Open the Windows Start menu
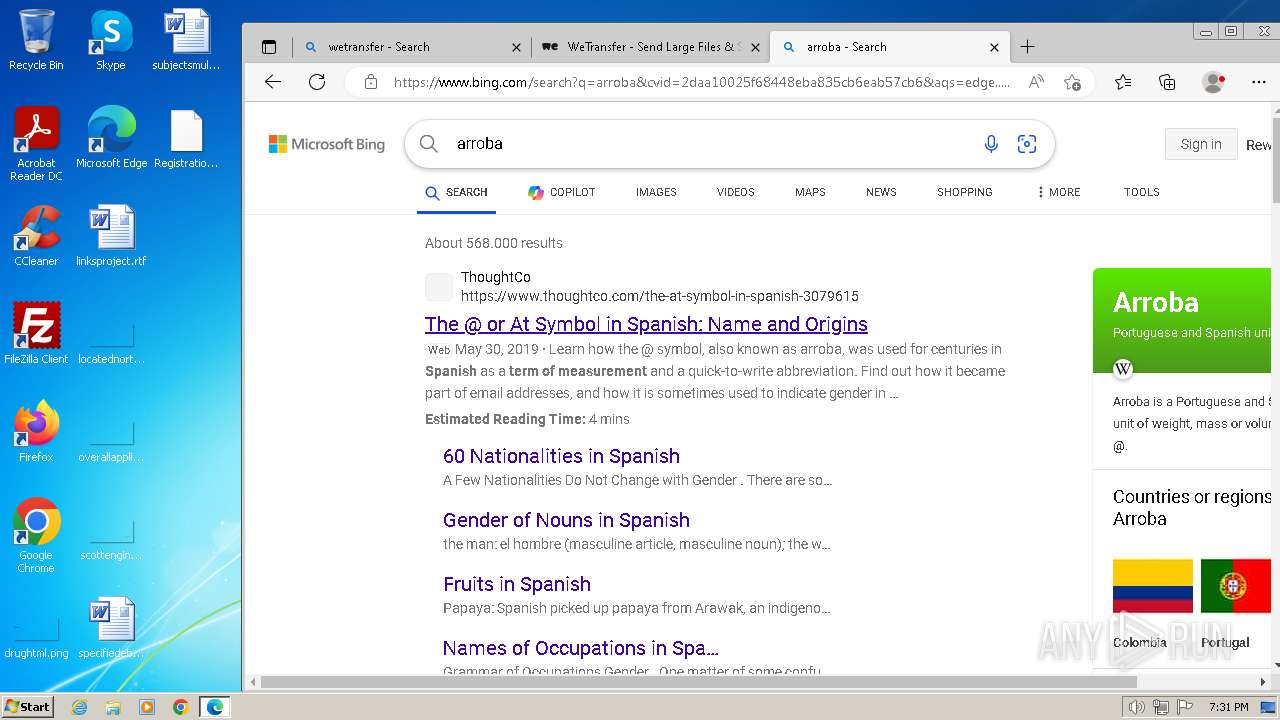 [x=28, y=707]
